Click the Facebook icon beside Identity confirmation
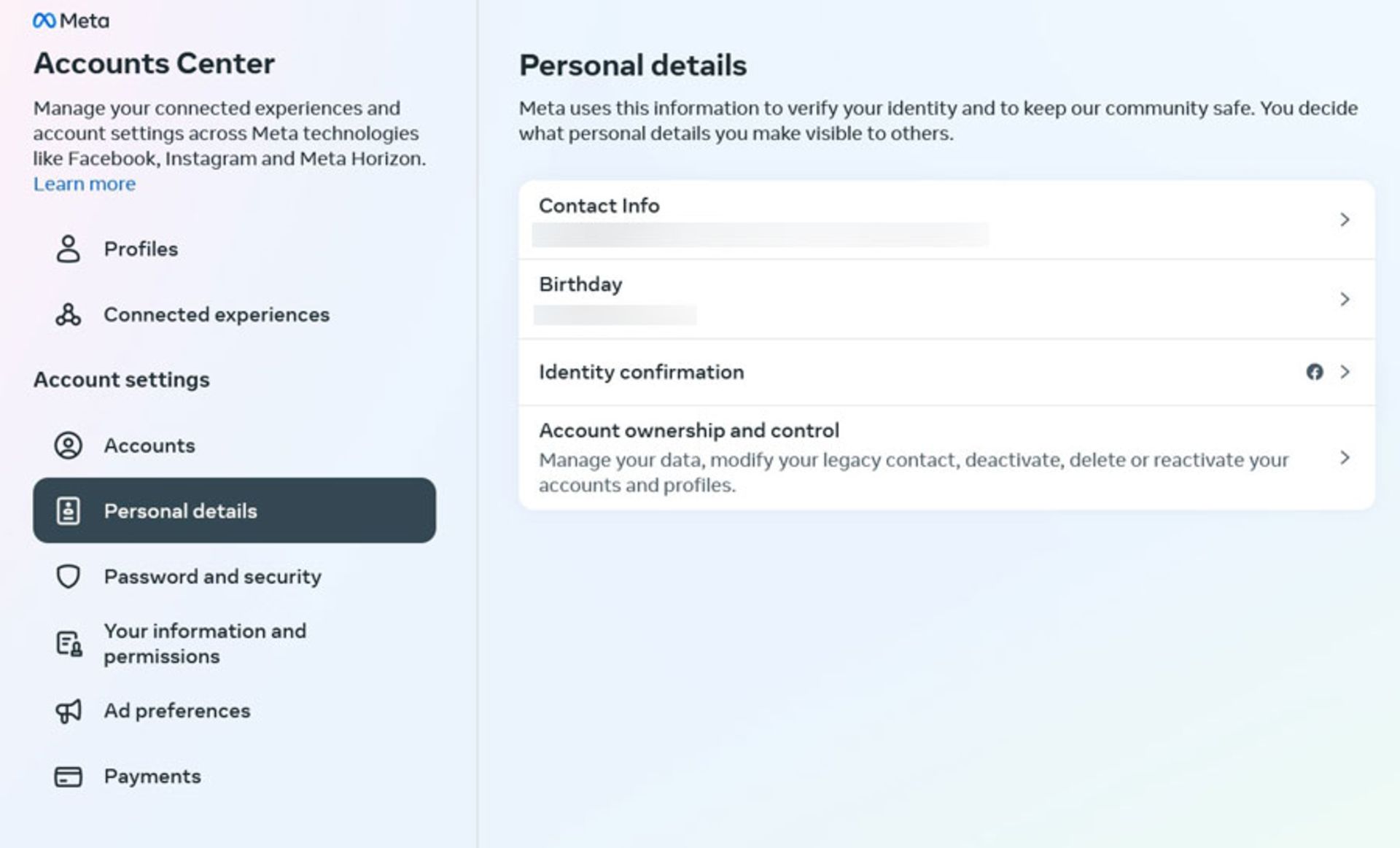Image resolution: width=1400 pixels, height=848 pixels. [x=1315, y=372]
